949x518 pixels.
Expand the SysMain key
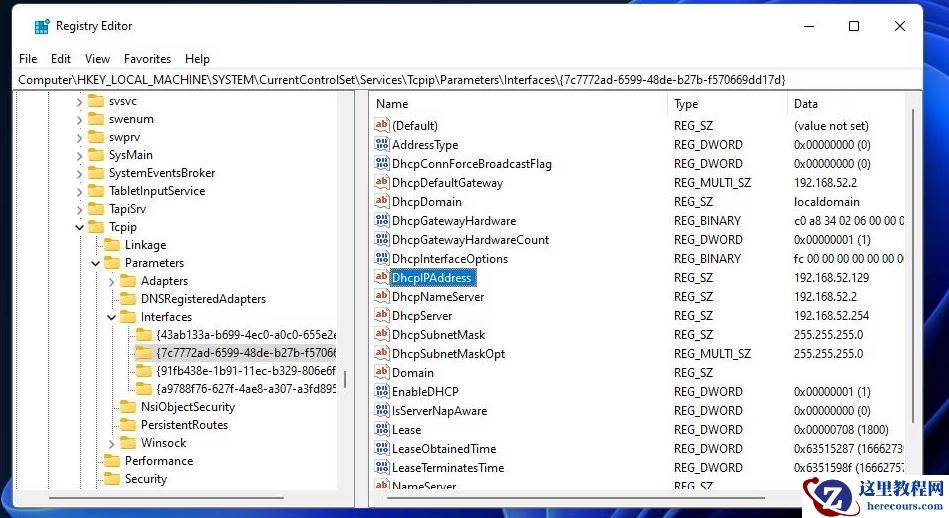click(x=79, y=156)
